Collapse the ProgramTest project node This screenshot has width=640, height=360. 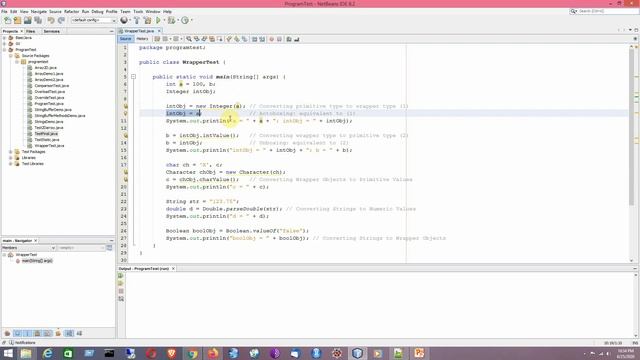(4, 49)
